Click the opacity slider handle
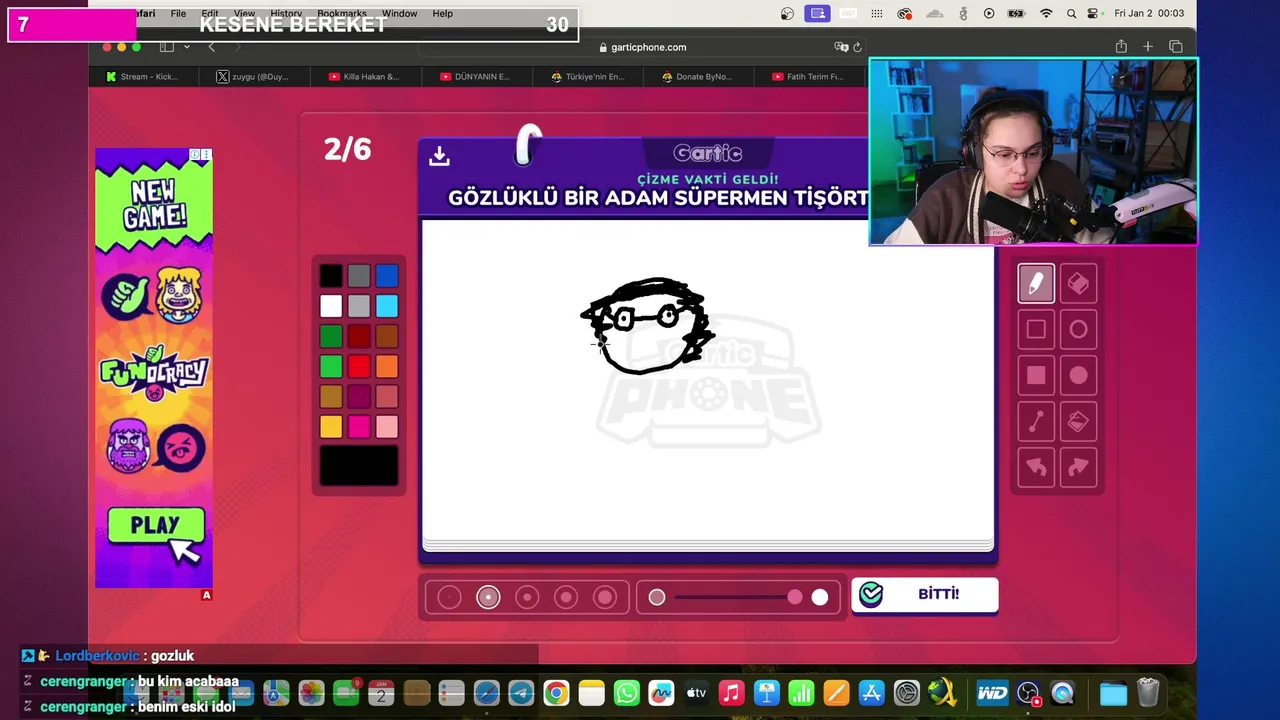 (794, 597)
